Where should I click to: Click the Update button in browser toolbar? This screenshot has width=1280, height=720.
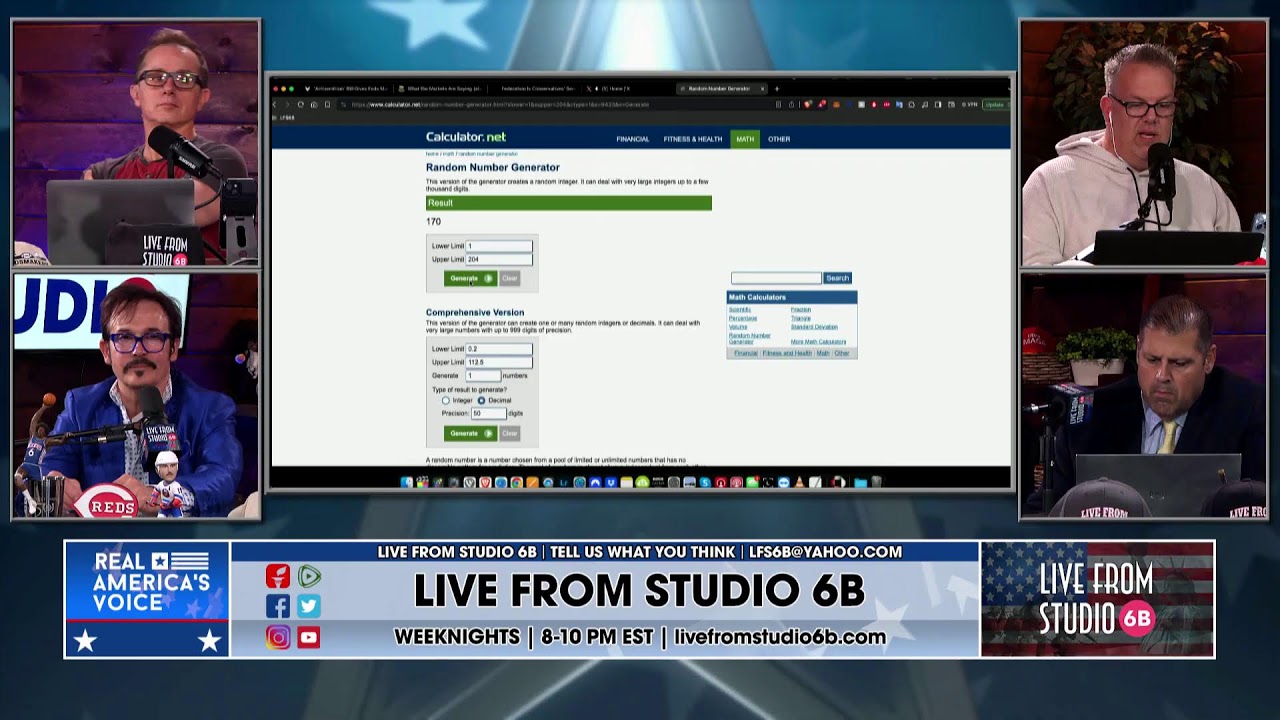pyautogui.click(x=995, y=104)
